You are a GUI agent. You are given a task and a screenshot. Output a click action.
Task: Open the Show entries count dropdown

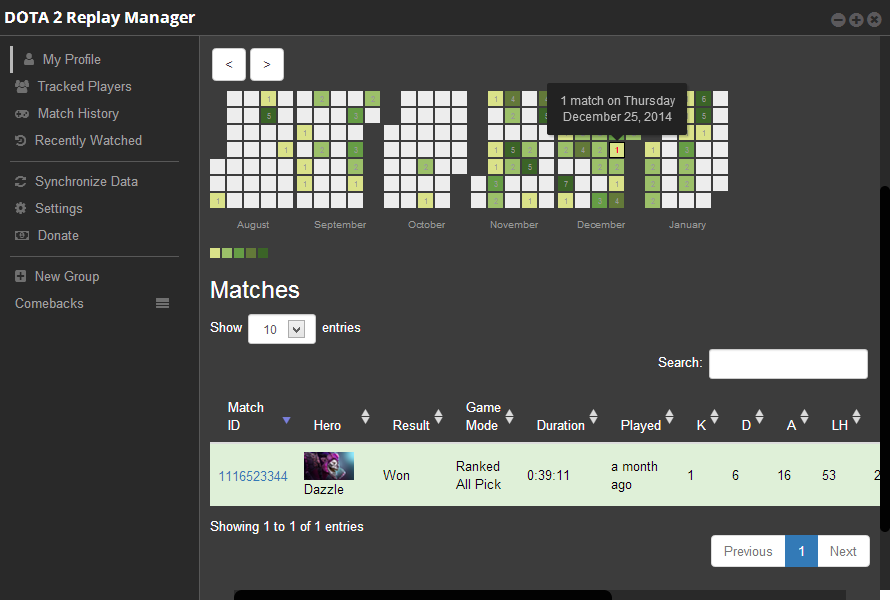coord(282,329)
